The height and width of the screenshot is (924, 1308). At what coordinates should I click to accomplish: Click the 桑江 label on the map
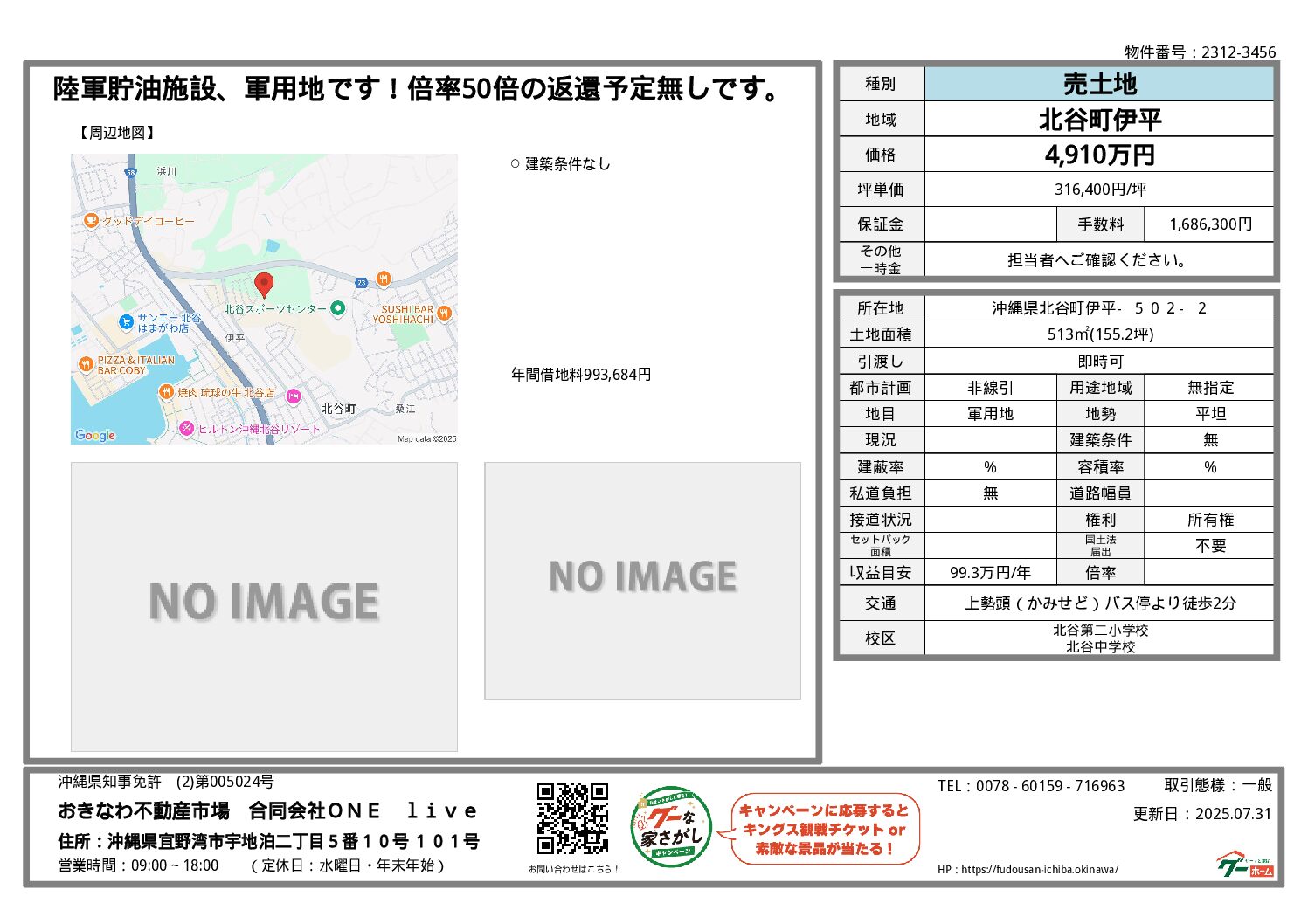pyautogui.click(x=405, y=409)
